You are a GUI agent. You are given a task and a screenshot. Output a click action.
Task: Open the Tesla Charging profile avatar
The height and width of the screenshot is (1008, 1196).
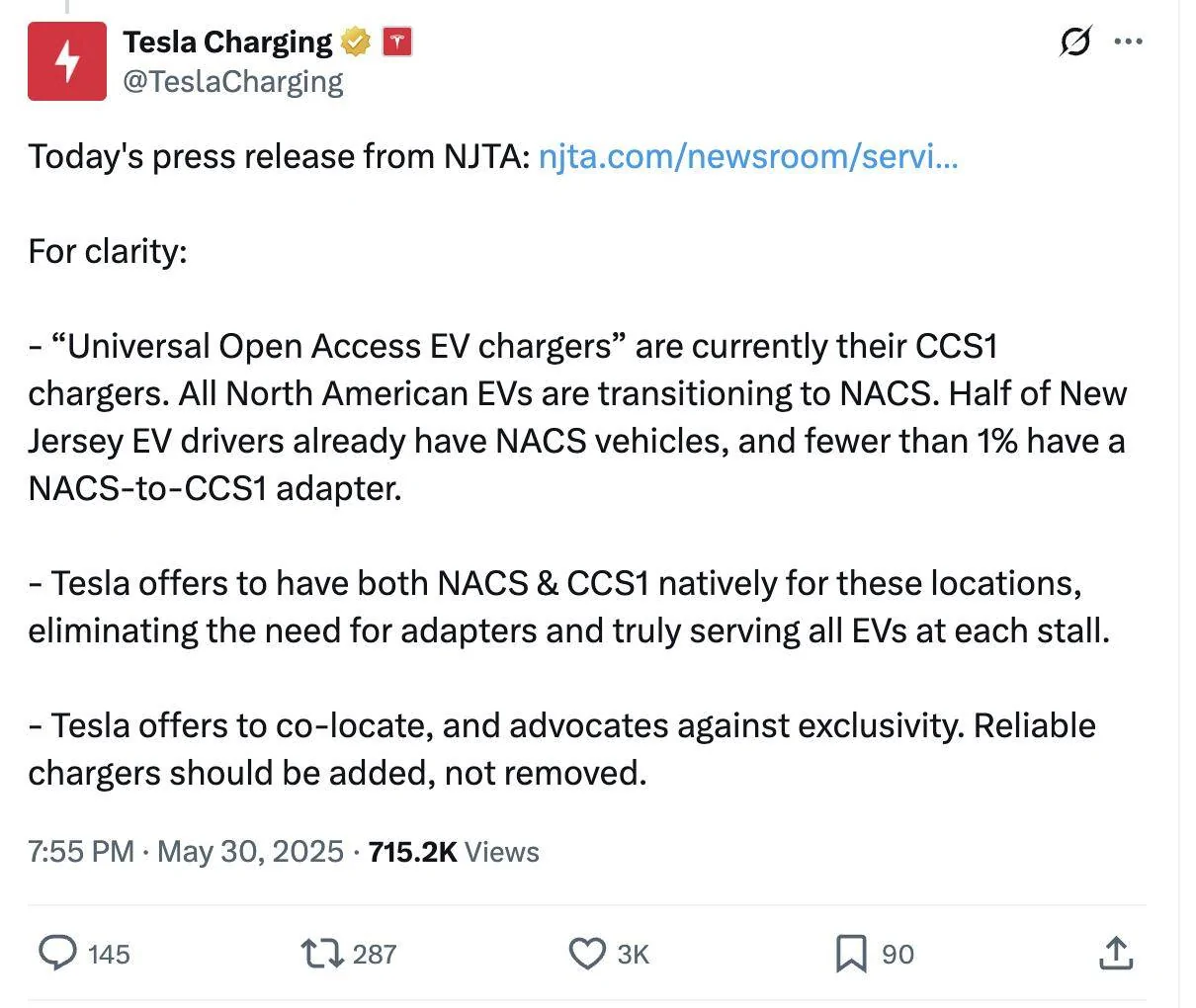pos(66,61)
